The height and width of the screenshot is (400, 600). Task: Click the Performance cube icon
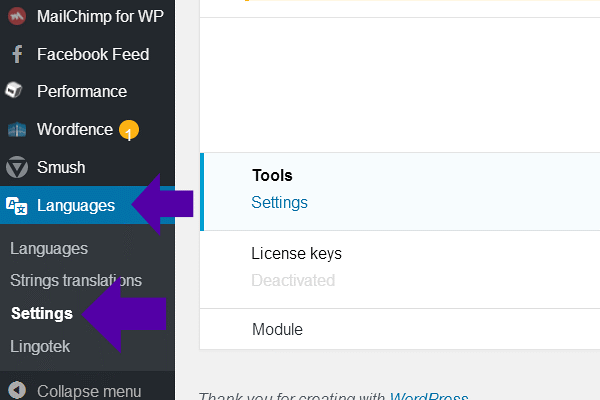point(16,91)
